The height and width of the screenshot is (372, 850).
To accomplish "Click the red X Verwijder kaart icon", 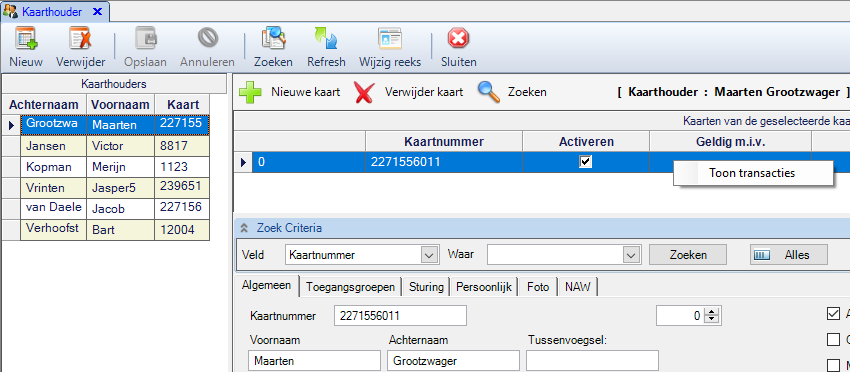I will [364, 92].
